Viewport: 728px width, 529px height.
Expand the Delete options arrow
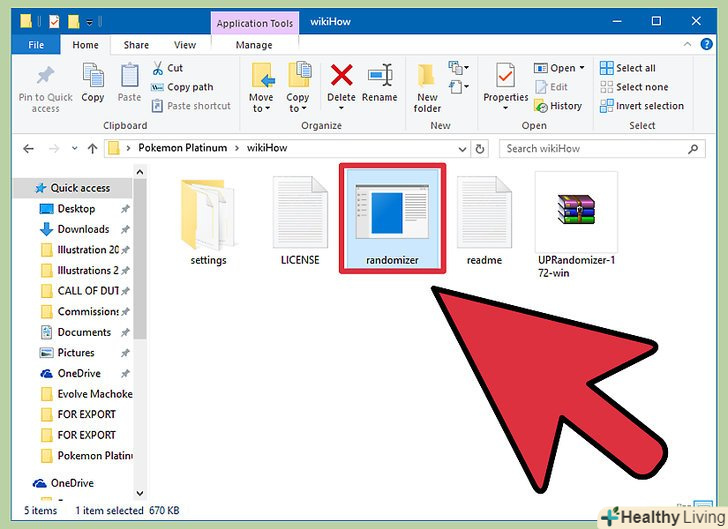(x=341, y=108)
